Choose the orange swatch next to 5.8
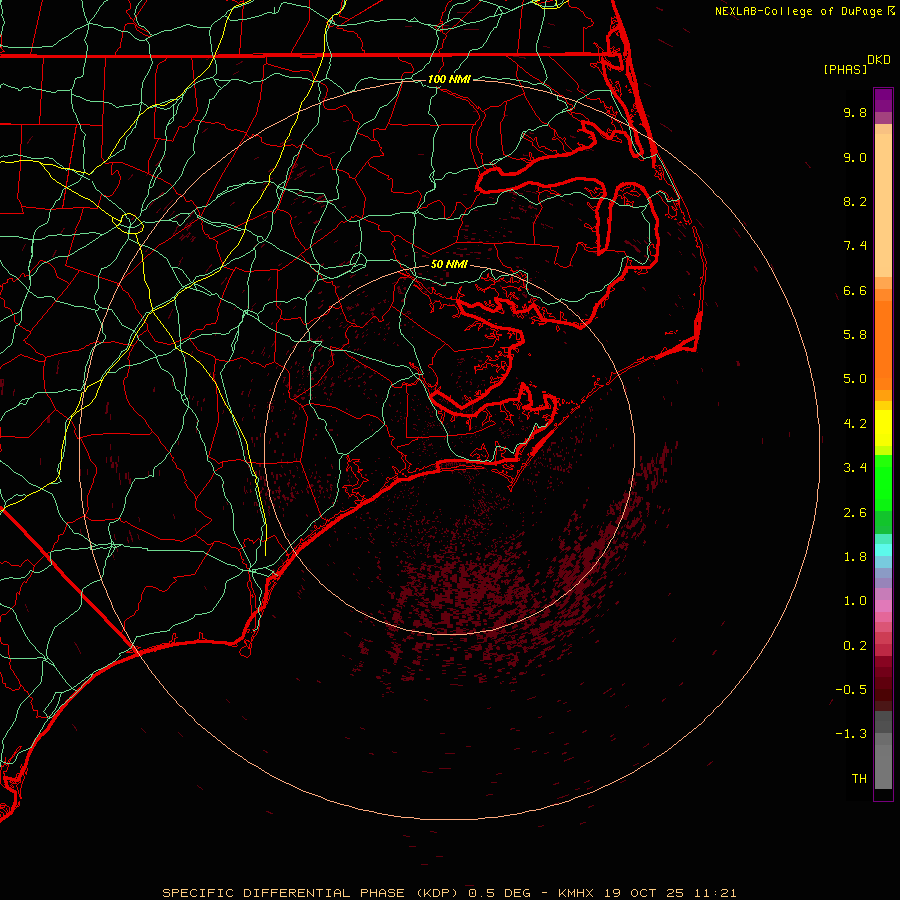Screen dimensions: 900x900 [x=883, y=335]
